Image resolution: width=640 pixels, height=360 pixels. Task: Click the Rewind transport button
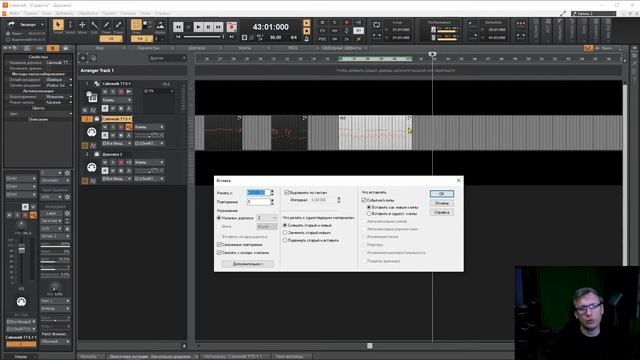178,27
